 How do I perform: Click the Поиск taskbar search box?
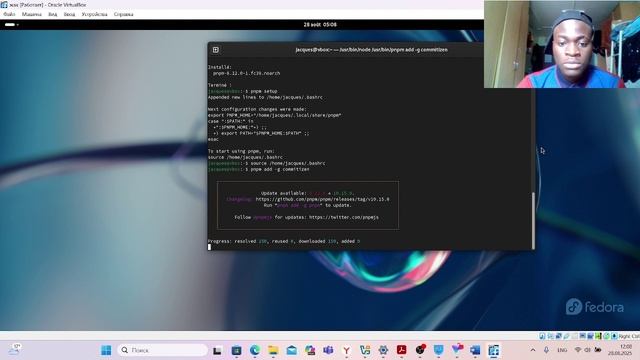162,350
